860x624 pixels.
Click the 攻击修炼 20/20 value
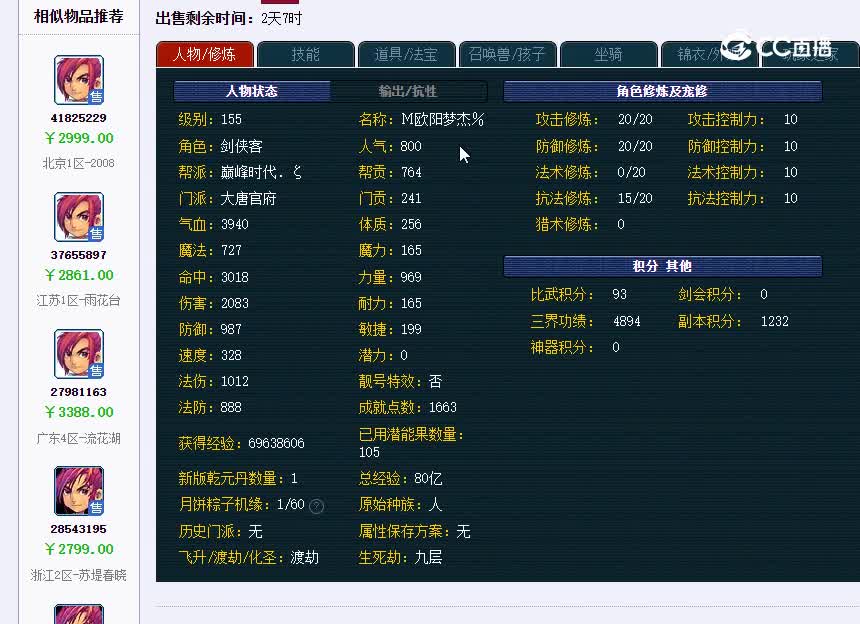(635, 119)
